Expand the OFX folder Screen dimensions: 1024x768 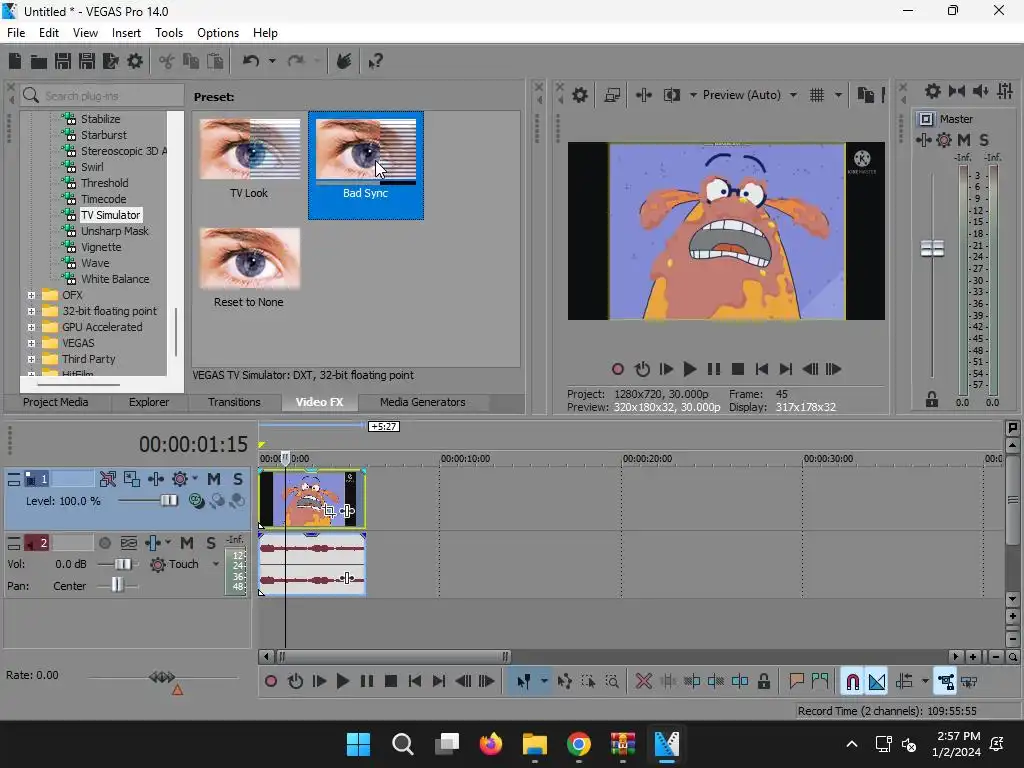click(x=31, y=295)
